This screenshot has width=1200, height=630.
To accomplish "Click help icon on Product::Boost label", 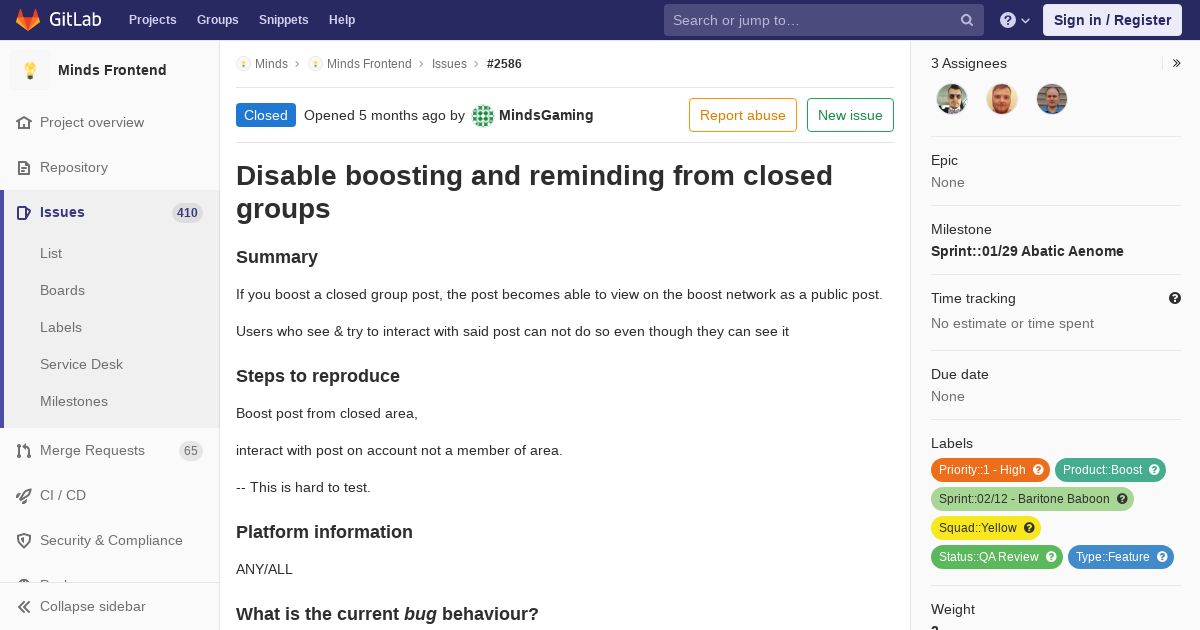I will click(1154, 470).
